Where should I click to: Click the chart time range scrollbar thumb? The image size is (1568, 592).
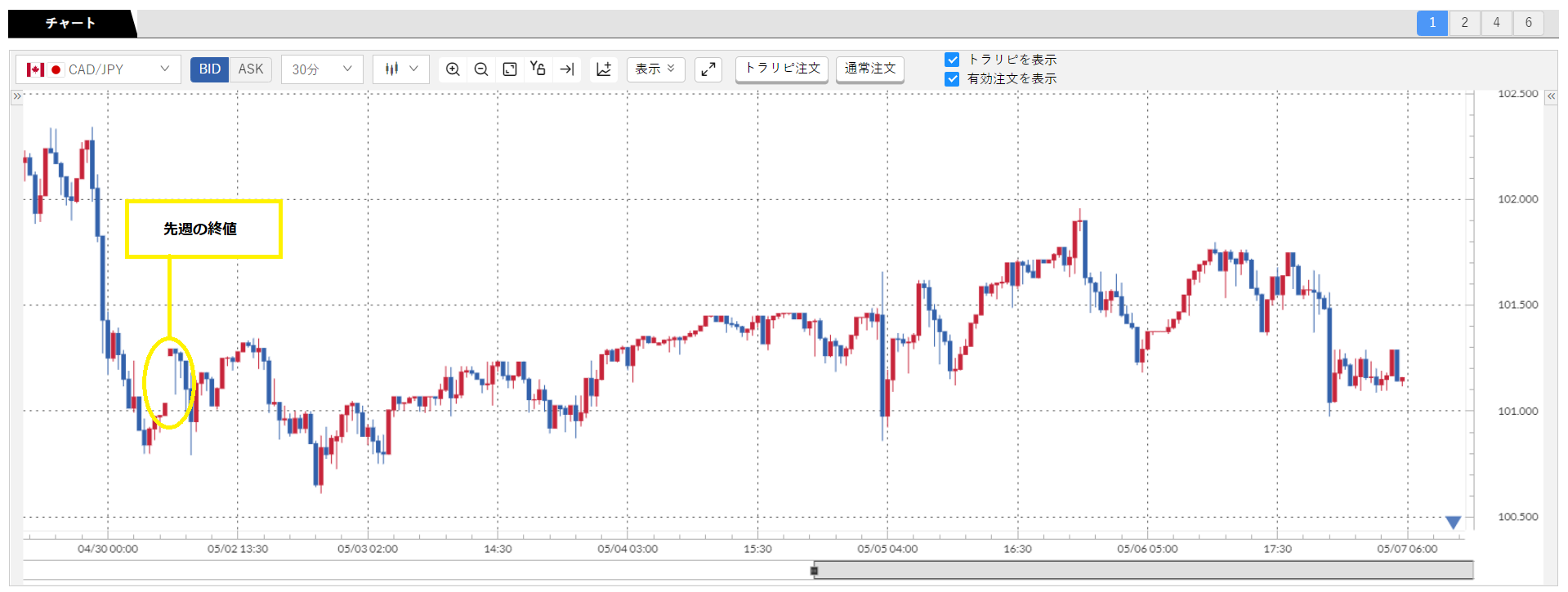pyautogui.click(x=1144, y=570)
